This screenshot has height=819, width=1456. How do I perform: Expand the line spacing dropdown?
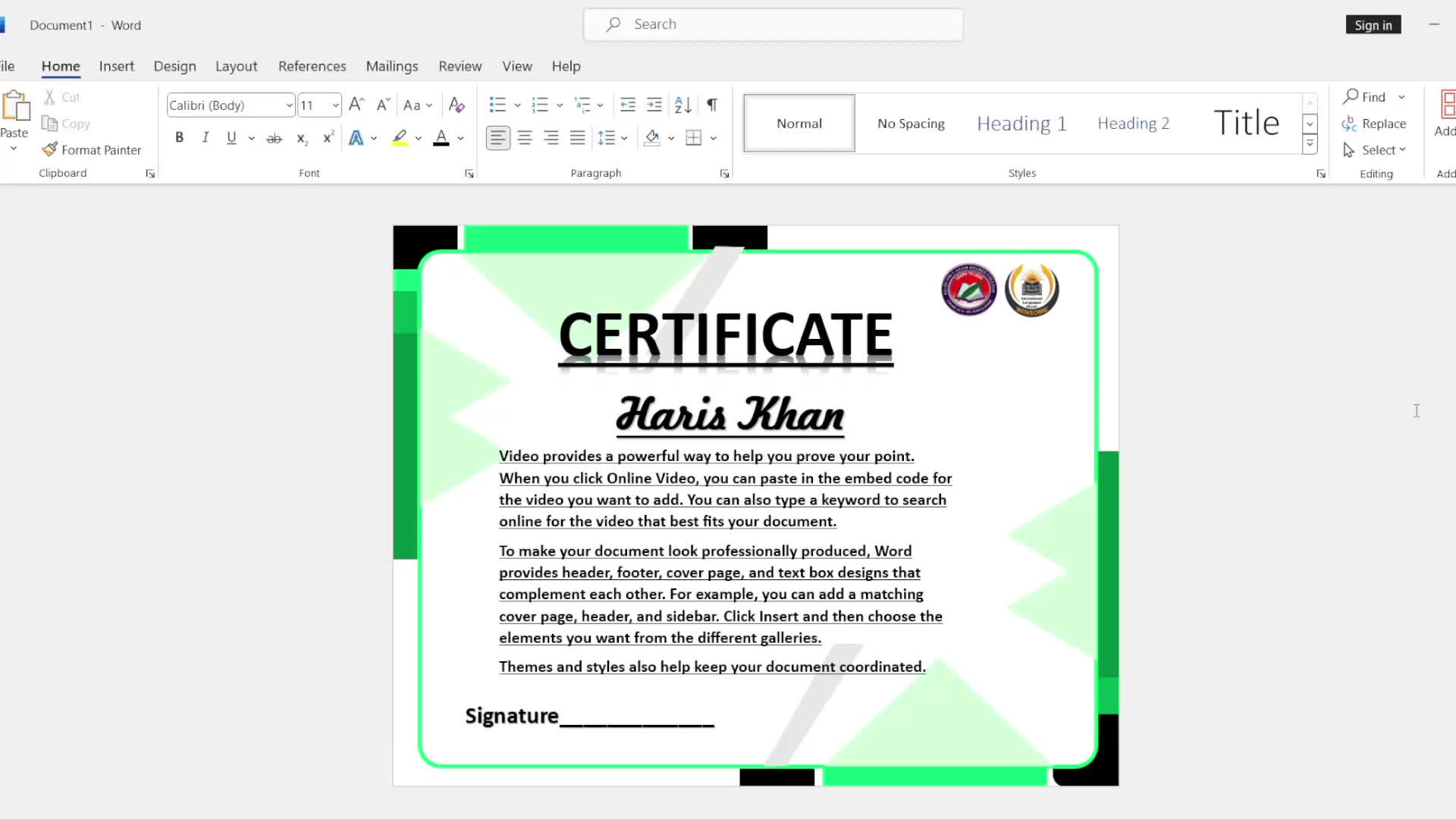(x=624, y=138)
